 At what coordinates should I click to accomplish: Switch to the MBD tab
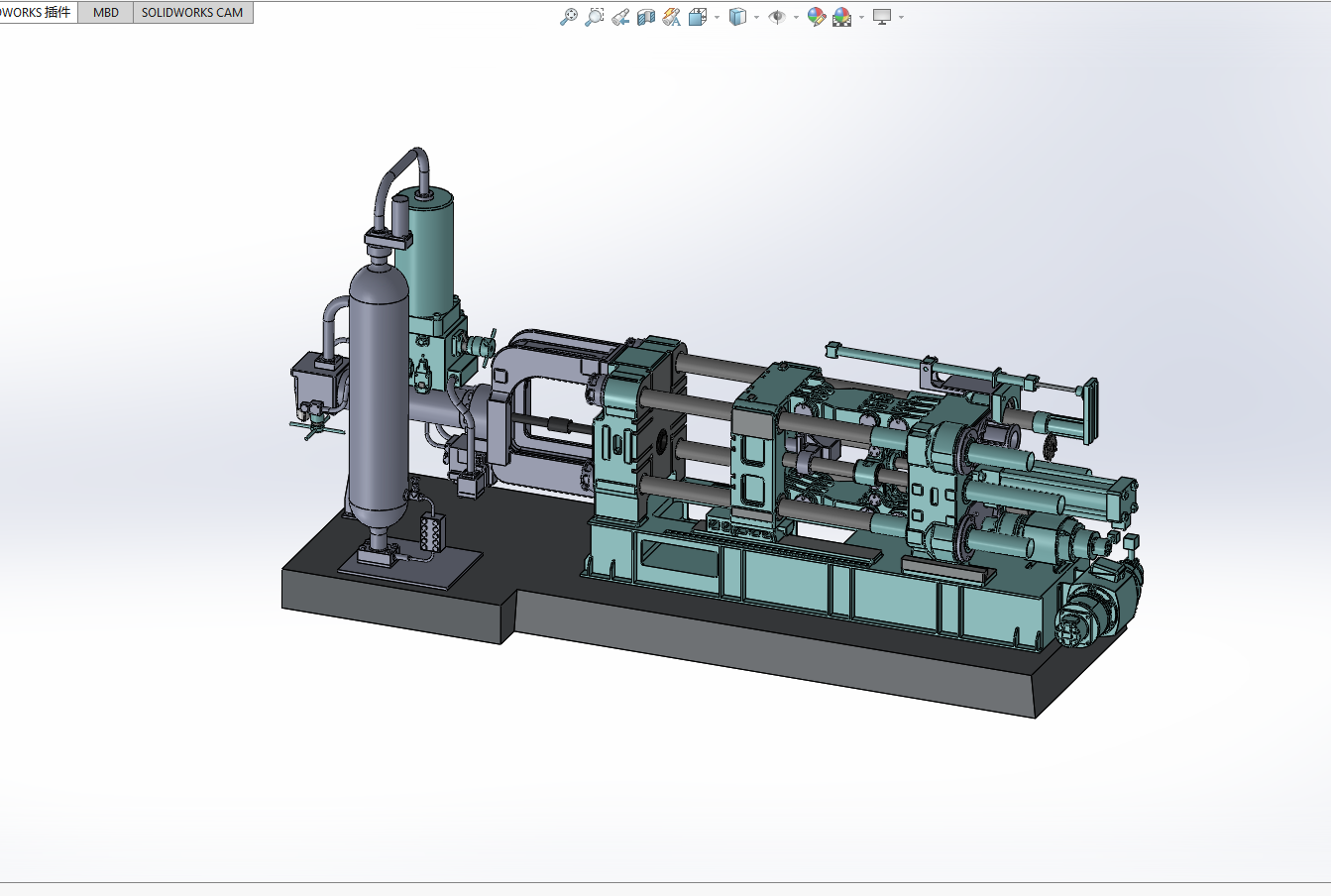click(x=106, y=13)
